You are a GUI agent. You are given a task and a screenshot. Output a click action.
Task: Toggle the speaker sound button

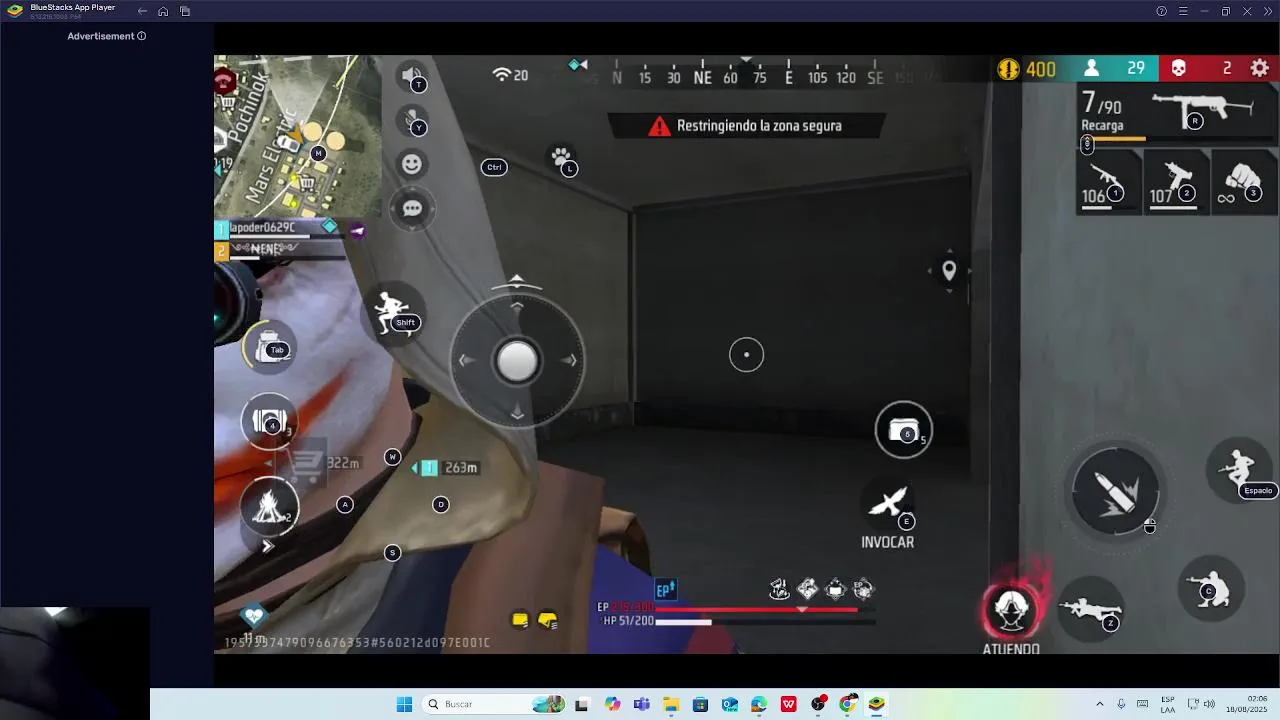coord(412,75)
